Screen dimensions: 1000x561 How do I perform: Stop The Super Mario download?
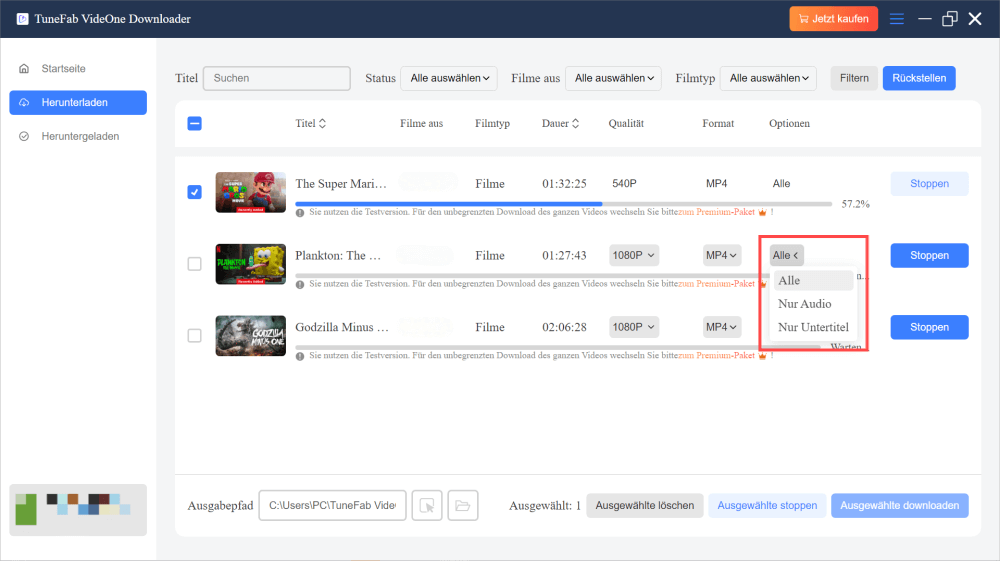[x=929, y=184]
